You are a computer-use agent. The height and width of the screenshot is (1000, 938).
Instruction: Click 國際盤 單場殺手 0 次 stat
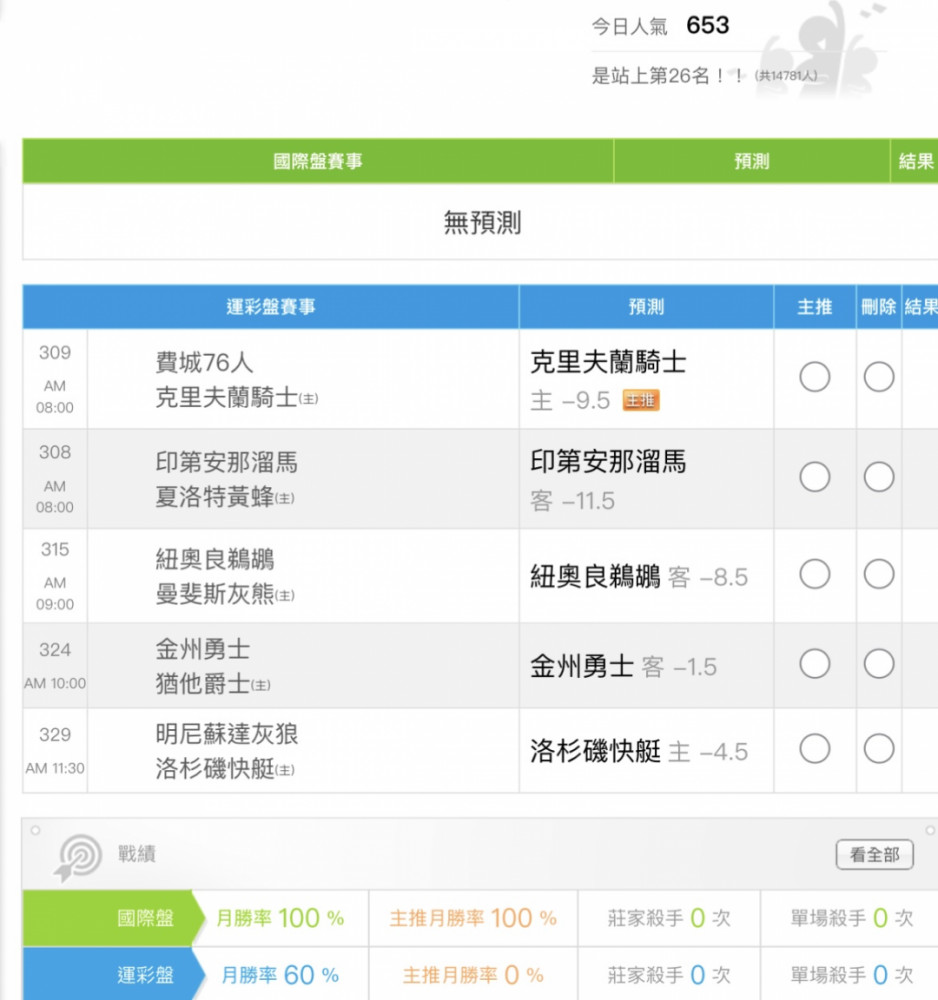tap(851, 918)
